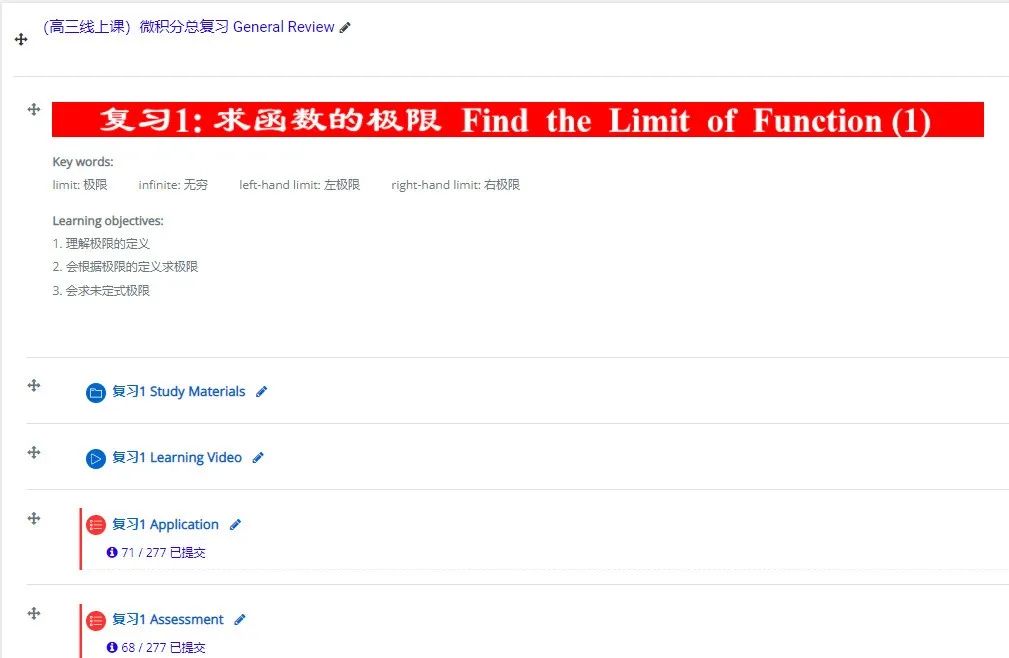
Task: Click the red Find the Limit of Function banner
Action: point(517,120)
